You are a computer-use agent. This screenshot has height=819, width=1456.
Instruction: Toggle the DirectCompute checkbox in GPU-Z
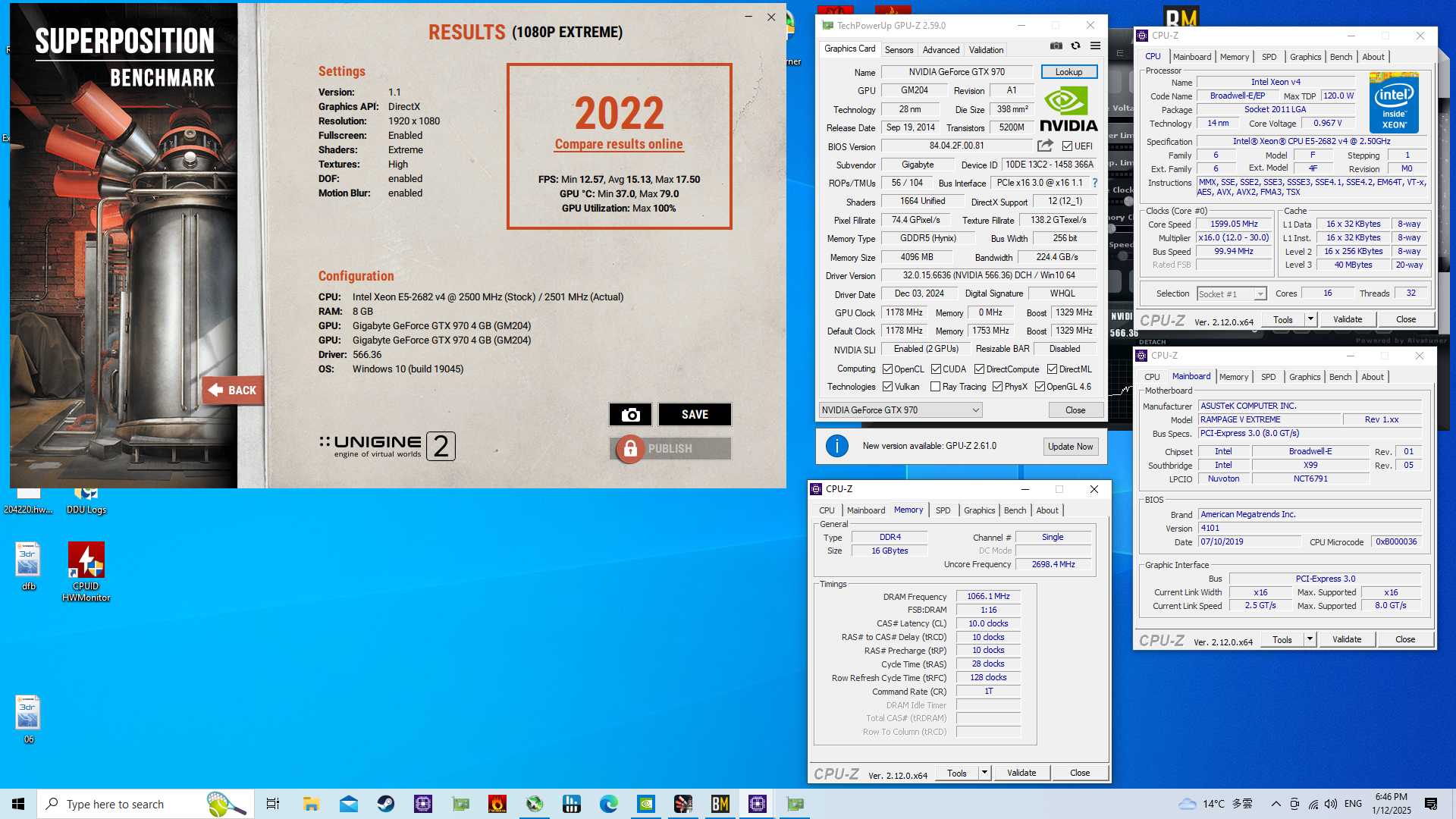[979, 369]
